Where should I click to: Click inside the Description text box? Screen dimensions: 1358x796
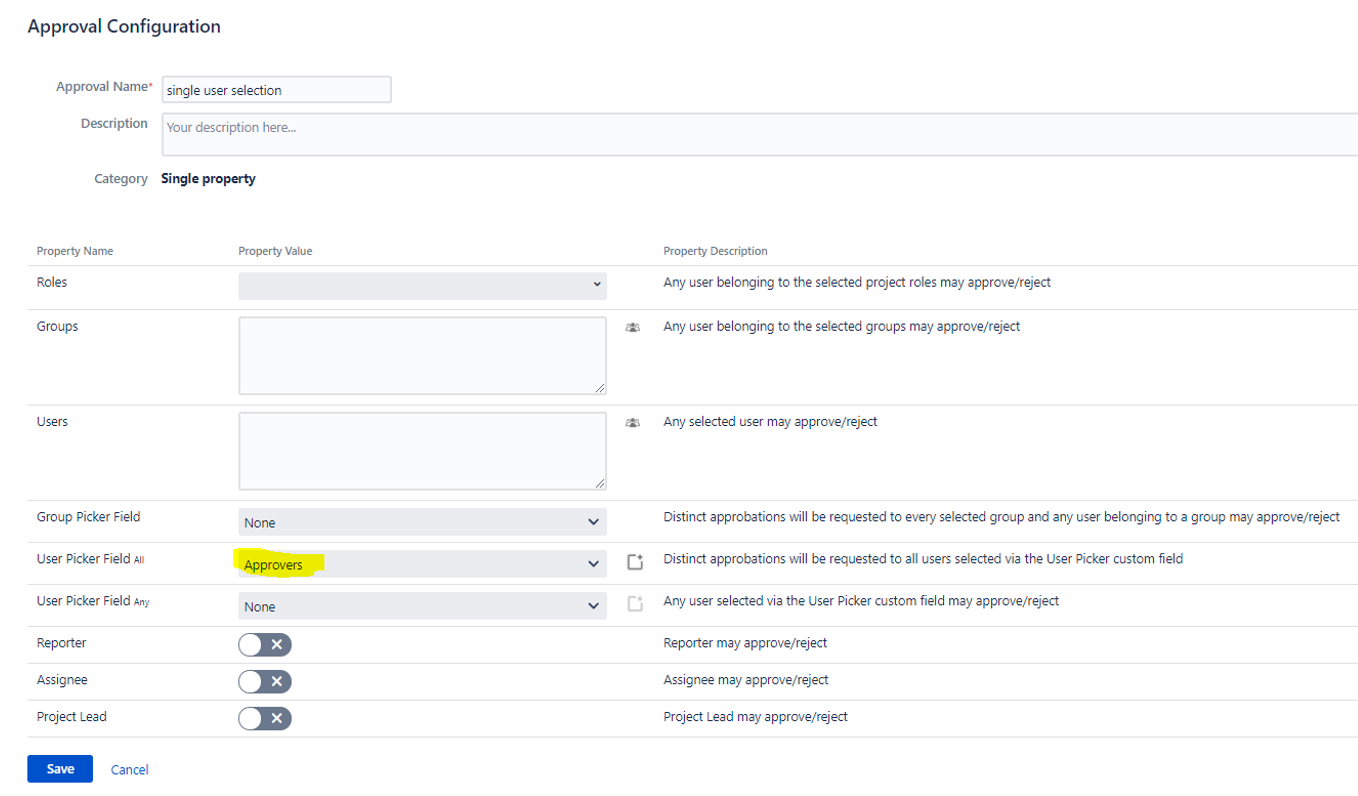[x=758, y=134]
